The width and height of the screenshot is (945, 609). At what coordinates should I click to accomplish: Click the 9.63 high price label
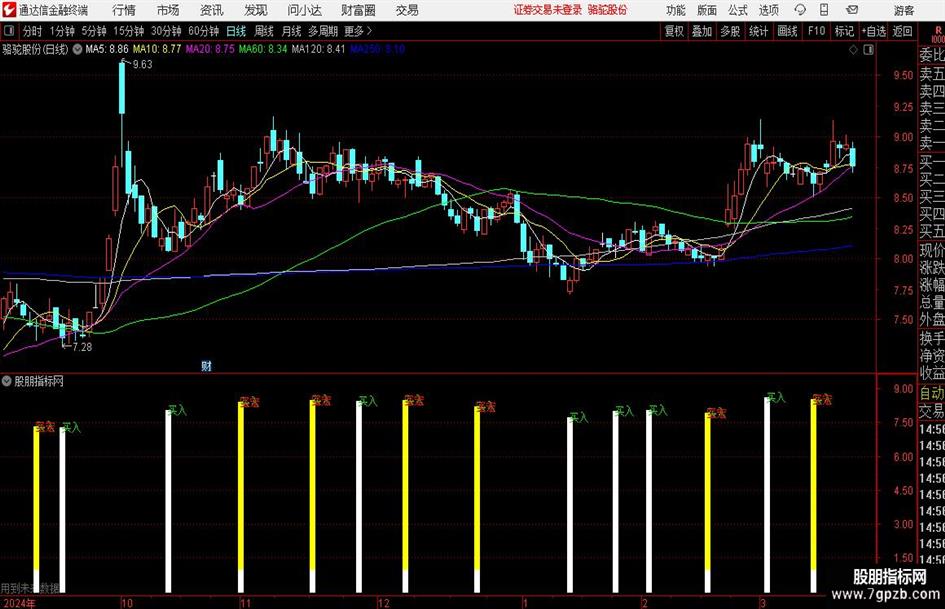coord(143,65)
